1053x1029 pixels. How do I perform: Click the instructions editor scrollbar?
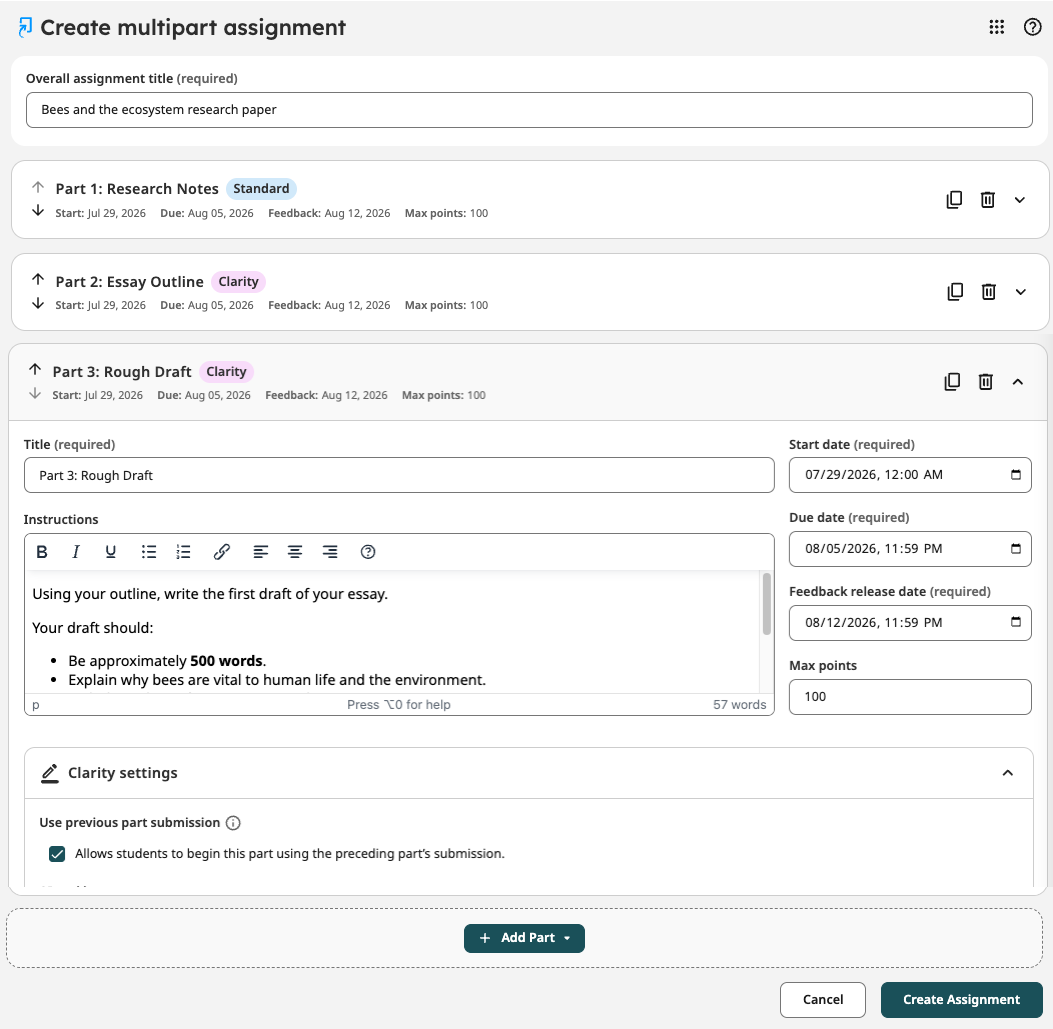[x=766, y=604]
